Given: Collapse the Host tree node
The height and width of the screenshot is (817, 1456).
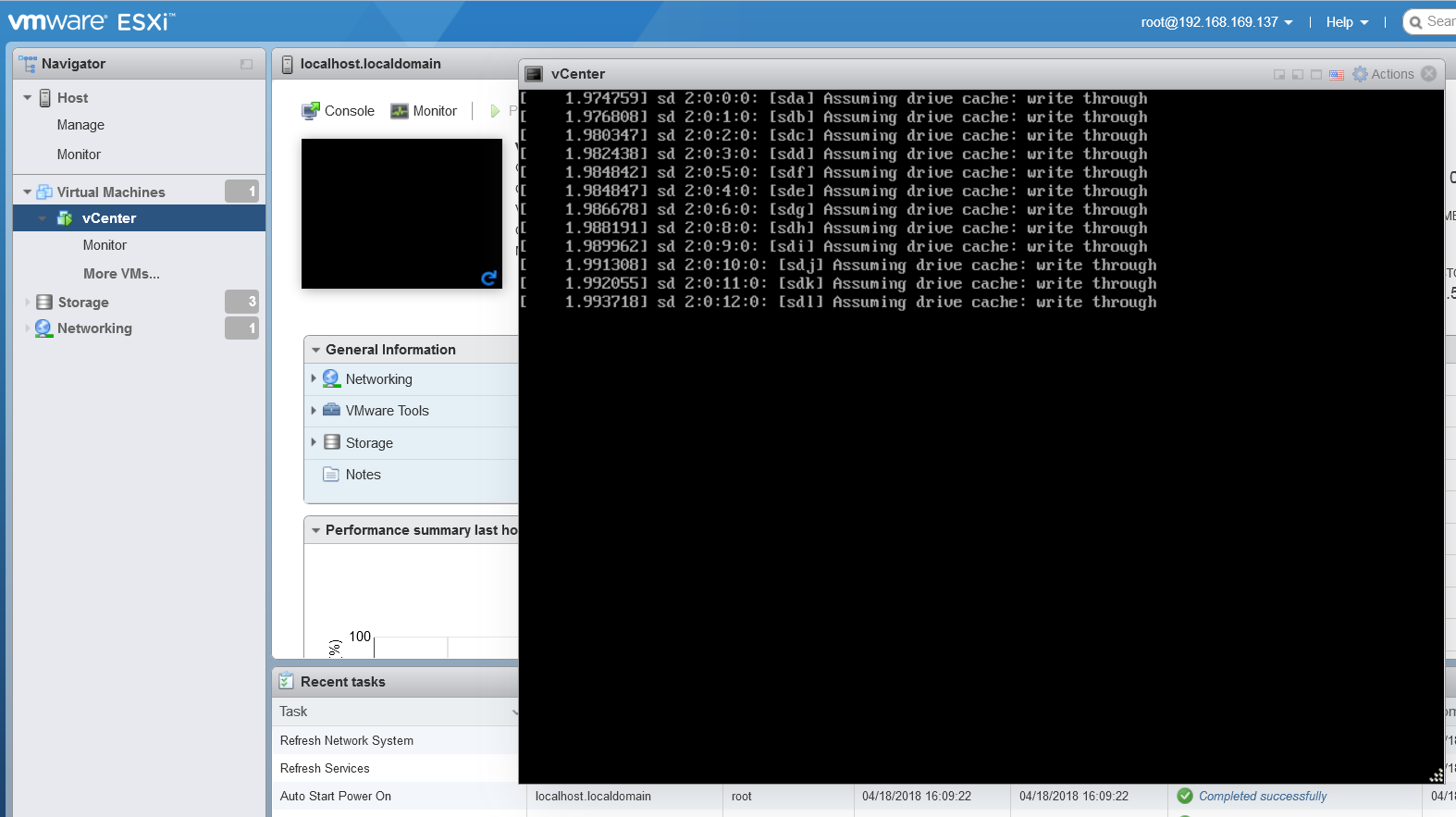Looking at the screenshot, I should 28,98.
